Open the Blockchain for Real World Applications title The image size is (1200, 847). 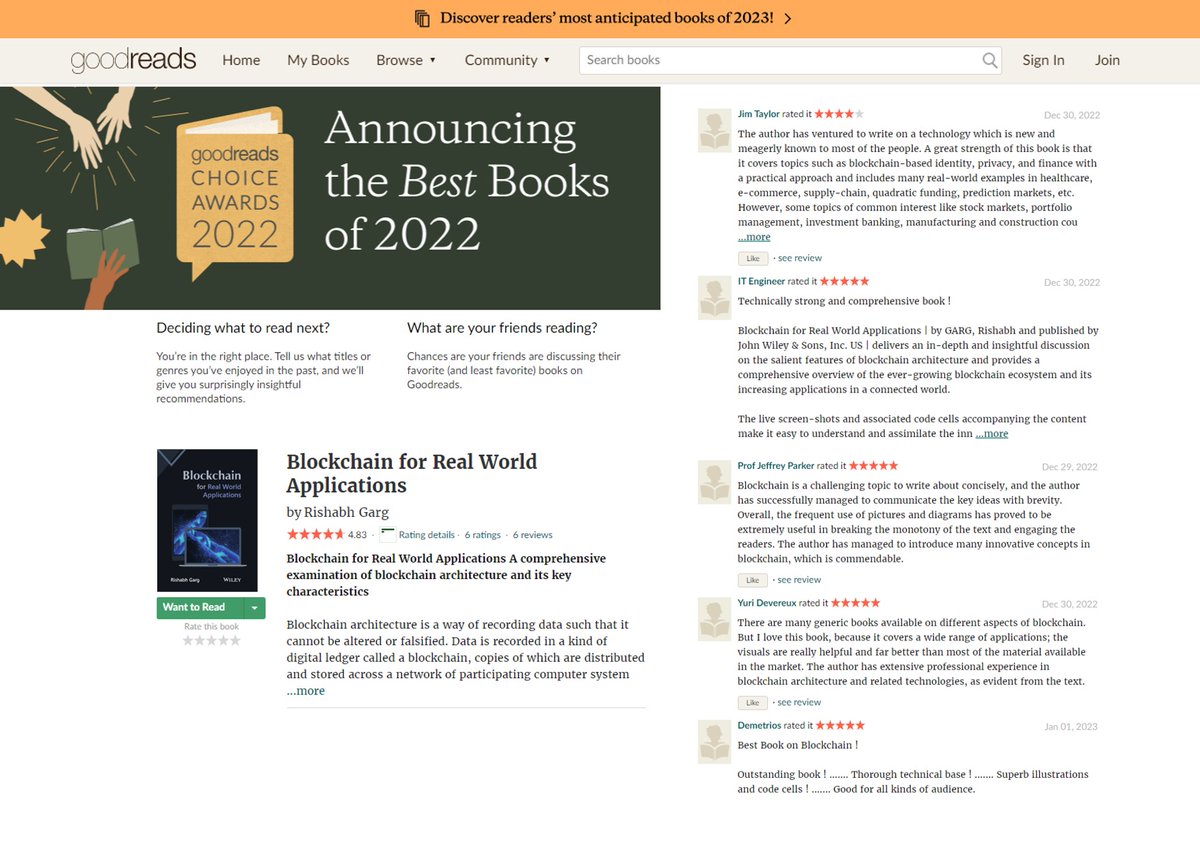412,474
